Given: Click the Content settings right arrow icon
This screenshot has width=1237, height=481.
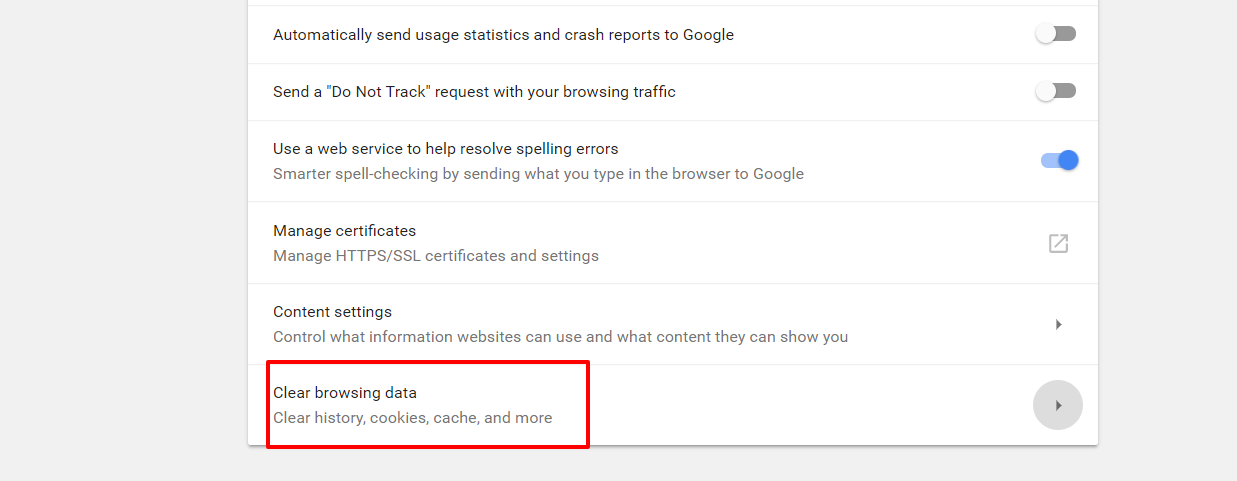Looking at the screenshot, I should (1058, 324).
